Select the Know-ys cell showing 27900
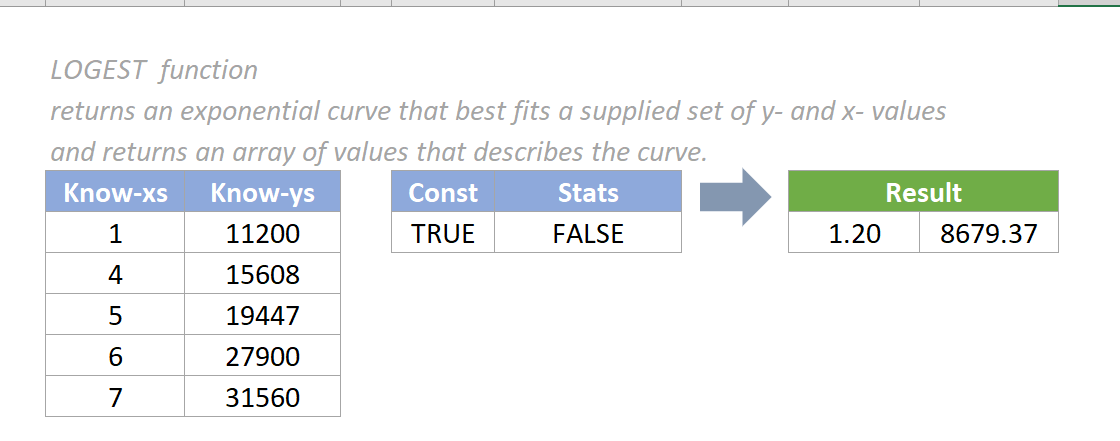 coord(262,357)
